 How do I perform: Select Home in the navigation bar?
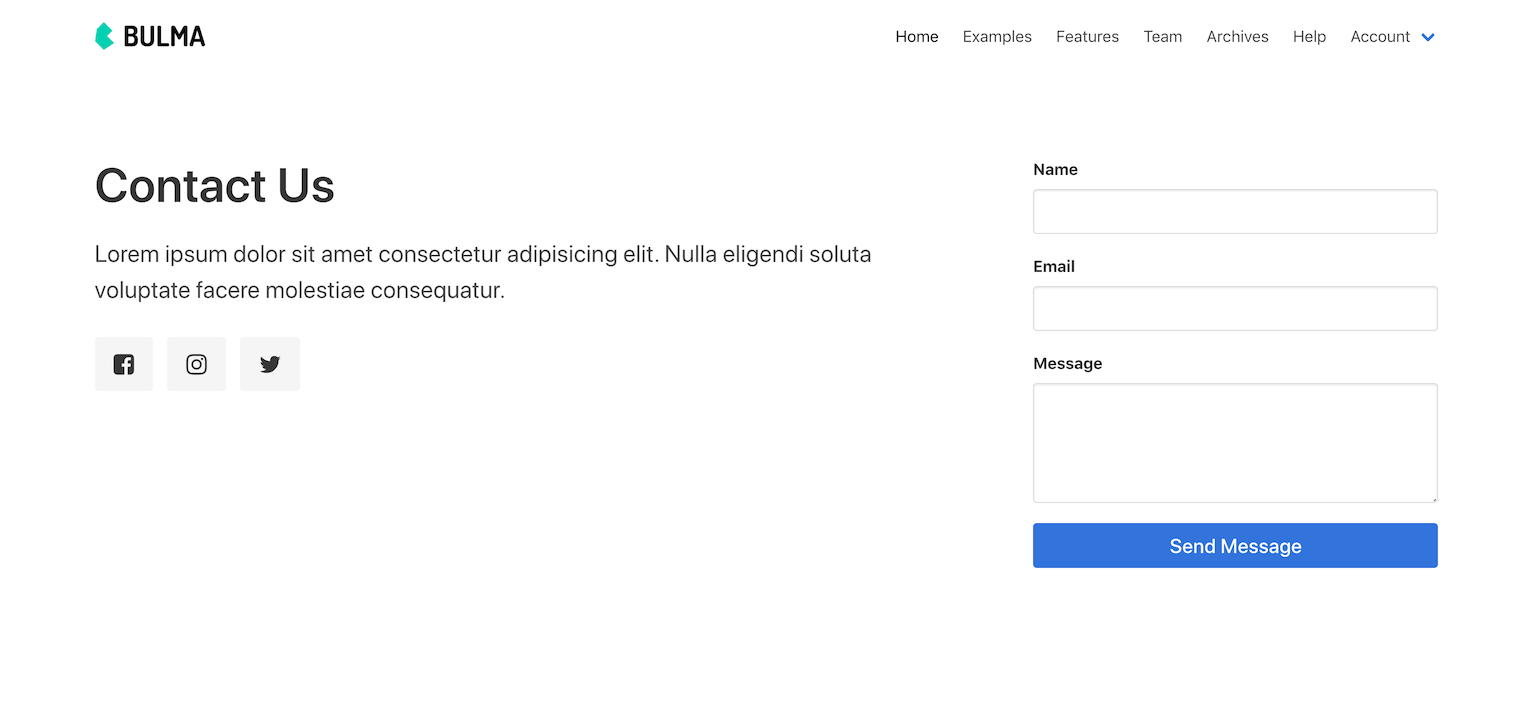click(917, 36)
